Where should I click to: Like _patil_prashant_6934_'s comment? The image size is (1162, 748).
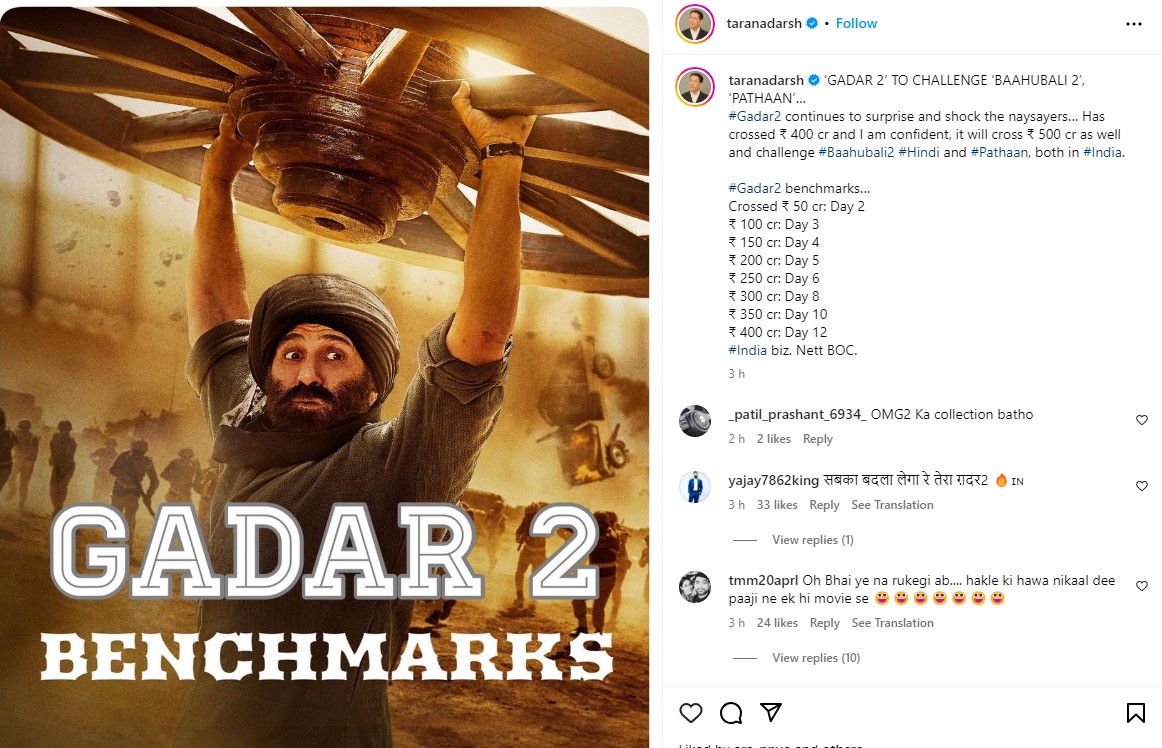[1142, 420]
